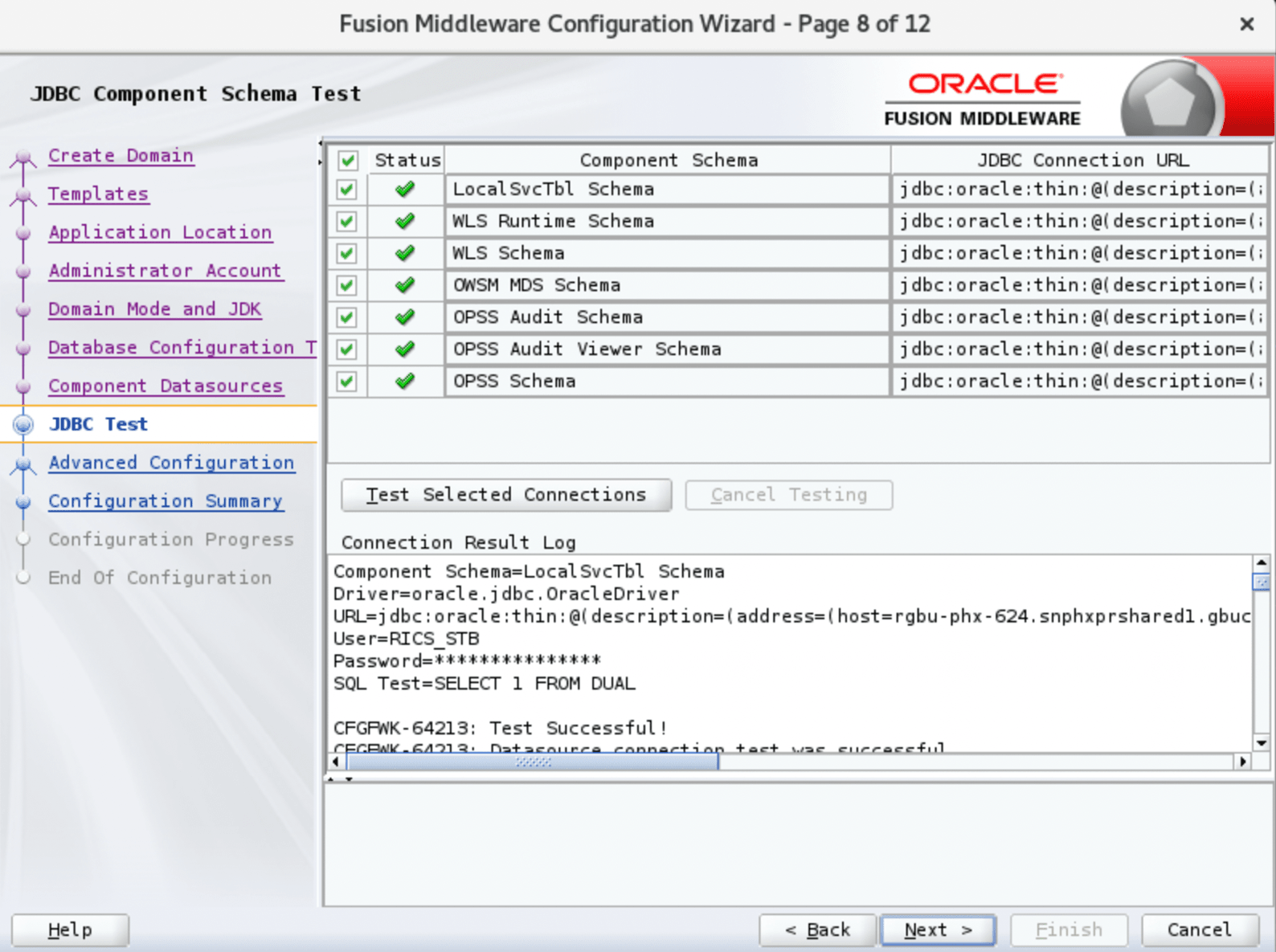Toggle the select-all checkbox in the table header
The width and height of the screenshot is (1276, 952).
(347, 161)
